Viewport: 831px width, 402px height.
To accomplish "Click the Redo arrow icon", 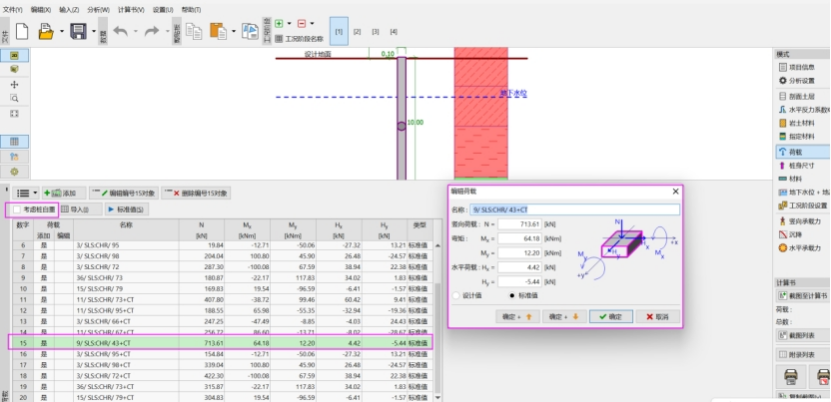I will point(152,32).
